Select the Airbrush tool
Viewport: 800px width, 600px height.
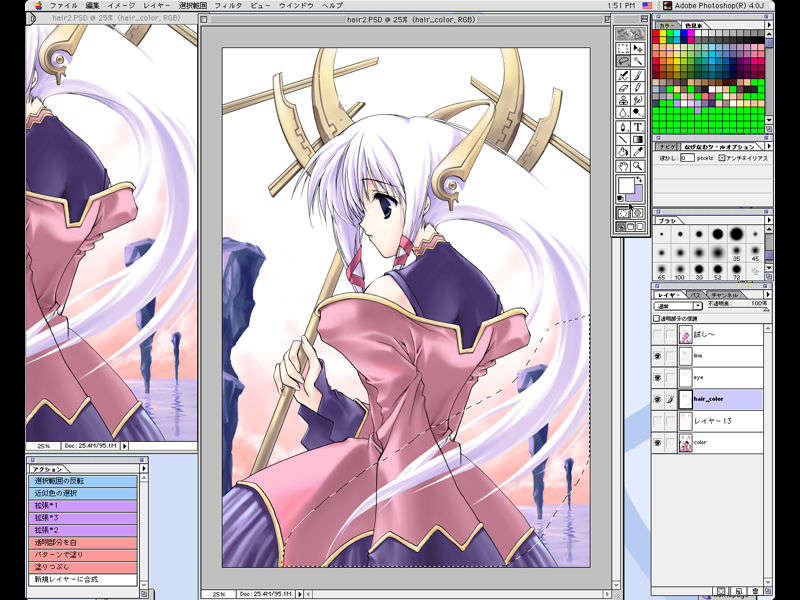pos(622,76)
